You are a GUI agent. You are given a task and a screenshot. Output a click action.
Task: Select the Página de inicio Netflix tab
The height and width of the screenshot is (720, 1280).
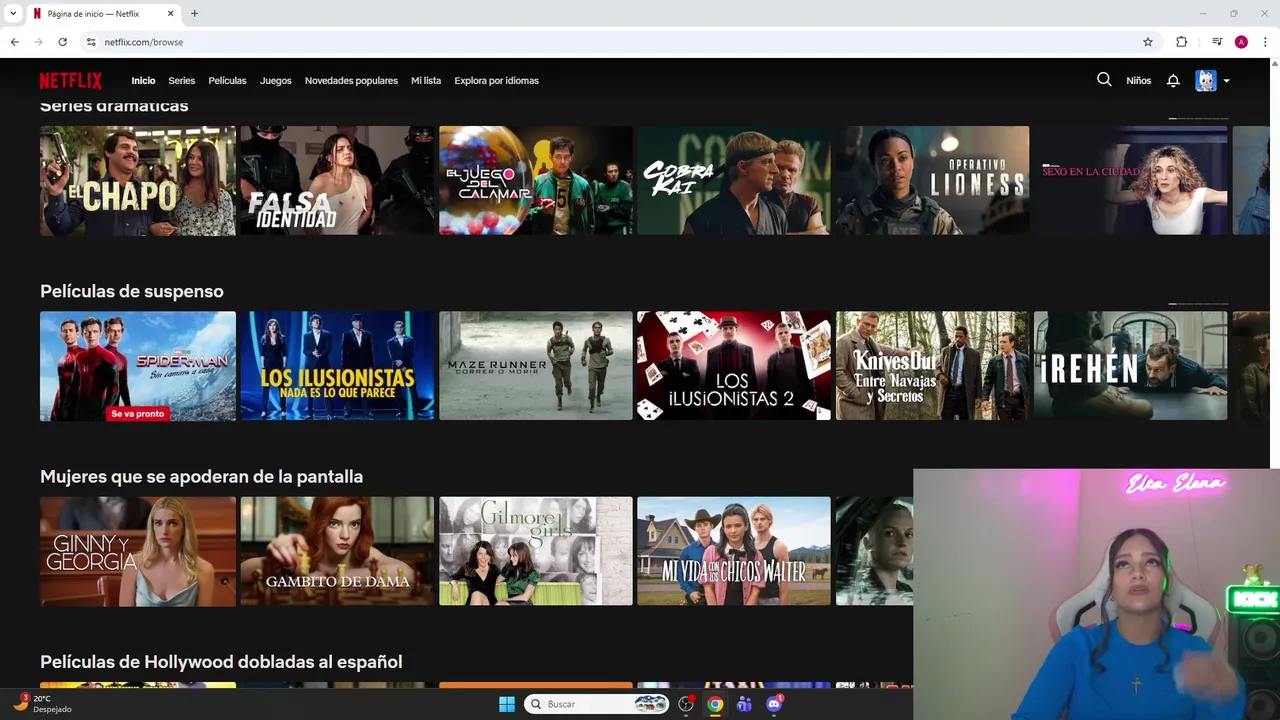pyautogui.click(x=104, y=14)
